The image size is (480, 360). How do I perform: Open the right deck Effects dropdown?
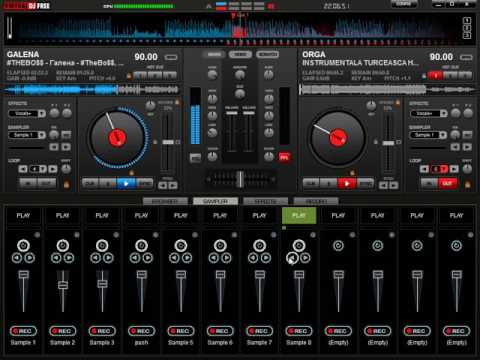tap(428, 114)
